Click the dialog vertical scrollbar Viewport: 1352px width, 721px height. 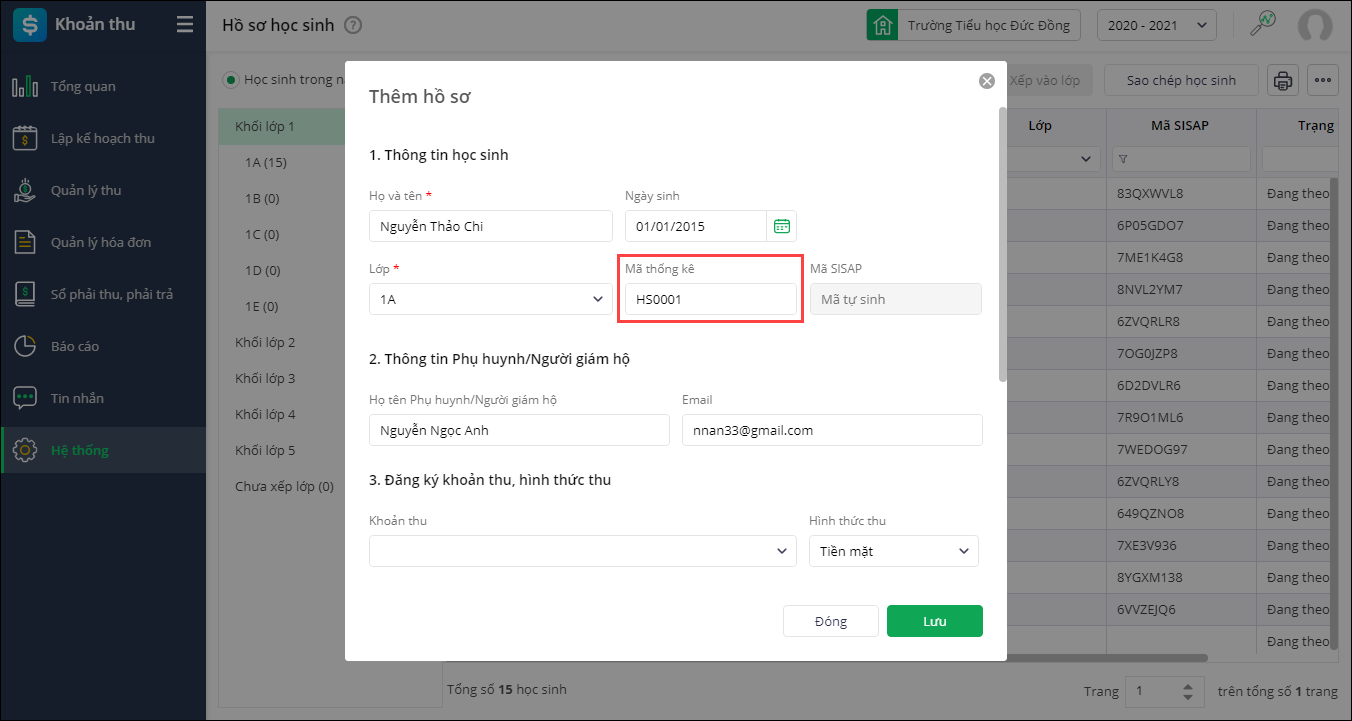tap(1003, 245)
